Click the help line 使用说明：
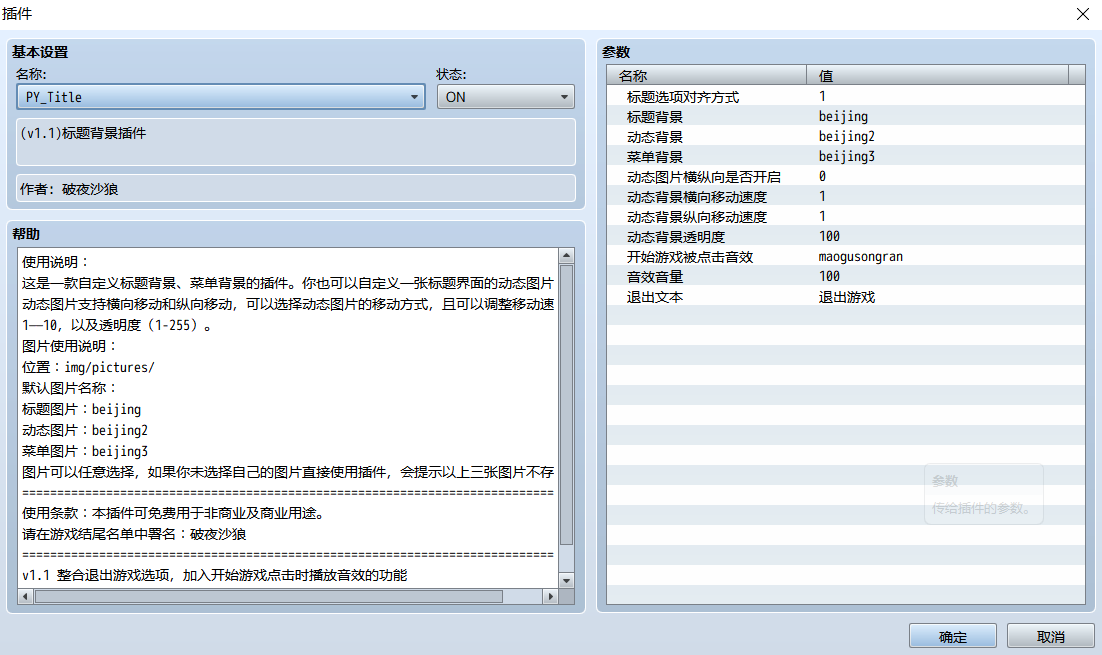This screenshot has width=1102, height=655. click(x=56, y=262)
